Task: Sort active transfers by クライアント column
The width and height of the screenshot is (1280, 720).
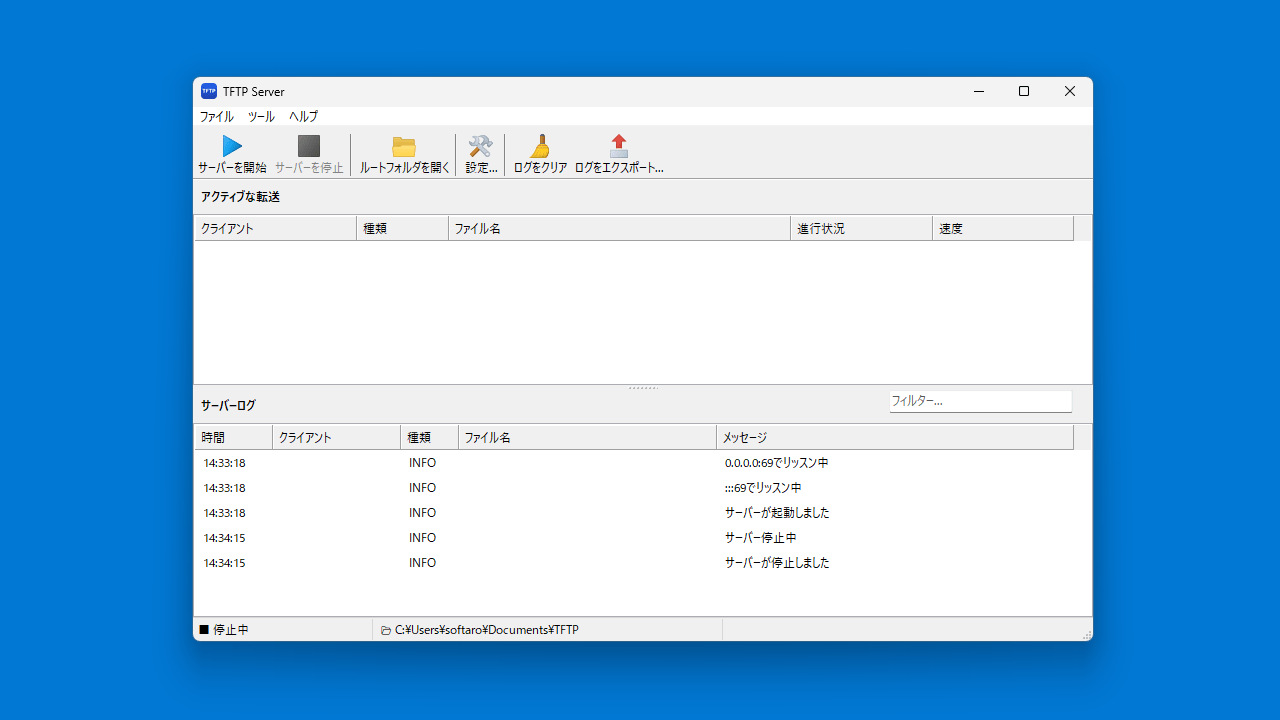Action: [275, 228]
